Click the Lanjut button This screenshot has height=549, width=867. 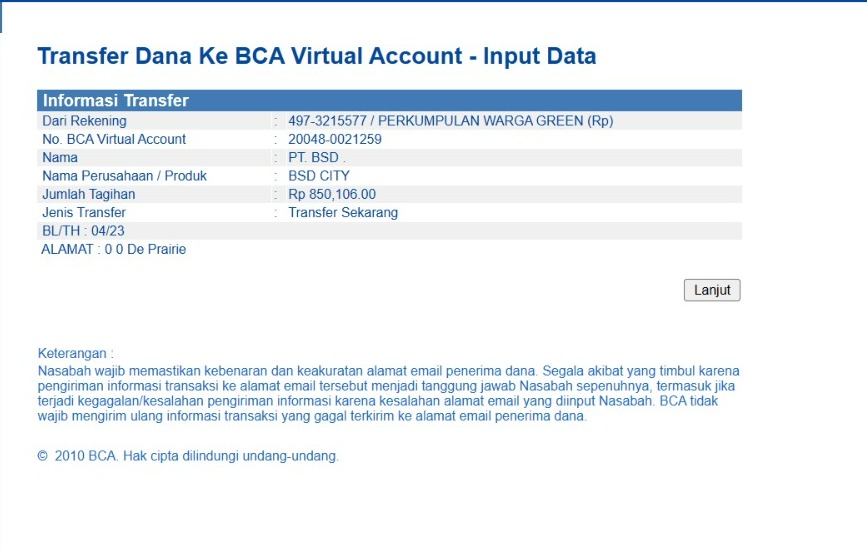(712, 290)
